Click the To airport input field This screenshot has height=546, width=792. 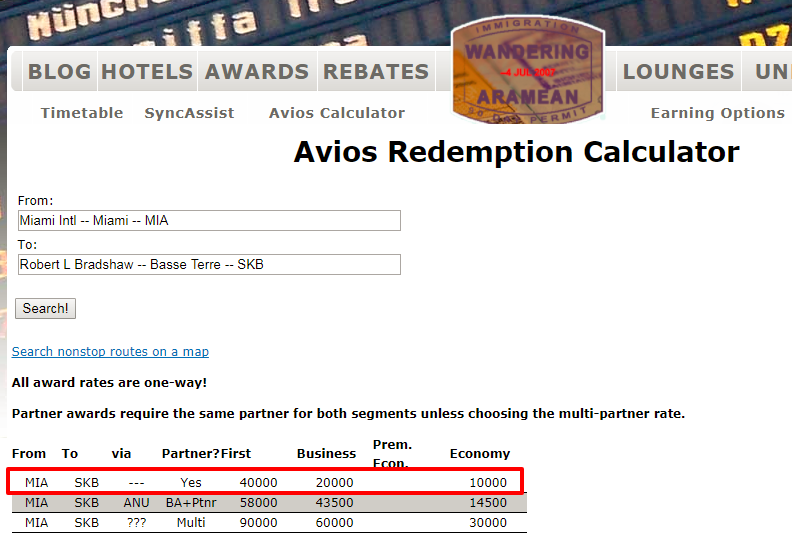pos(209,265)
